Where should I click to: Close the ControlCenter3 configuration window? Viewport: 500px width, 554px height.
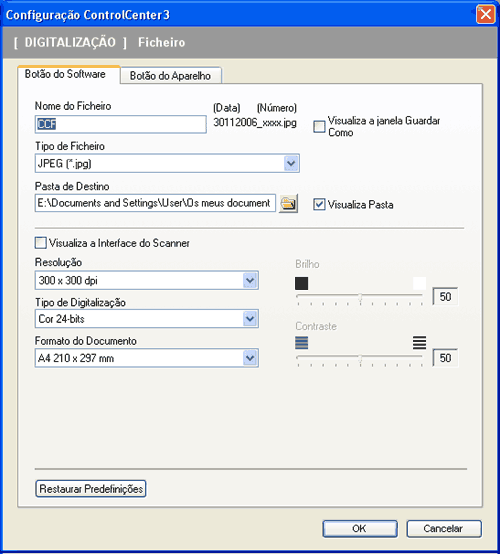coord(486,14)
